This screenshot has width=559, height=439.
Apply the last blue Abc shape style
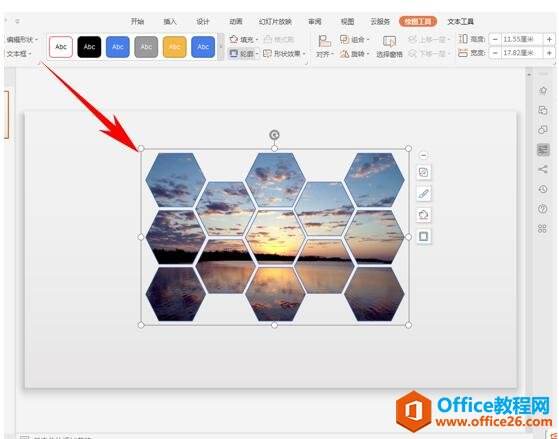203,47
